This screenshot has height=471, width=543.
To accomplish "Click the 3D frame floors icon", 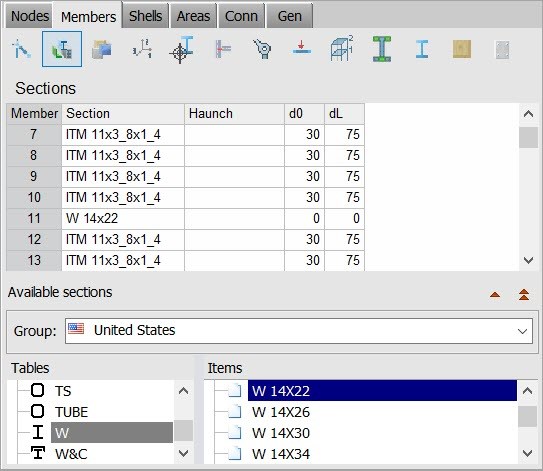I will click(x=342, y=48).
